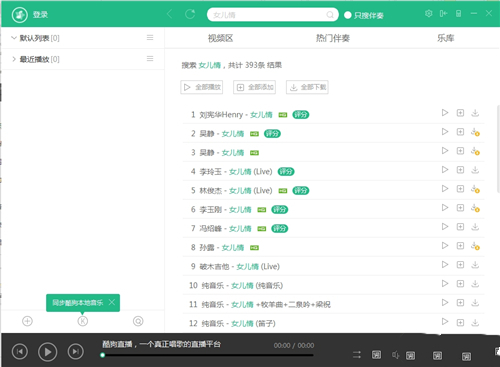
Task: Click the 全部播放 button
Action: (202, 87)
